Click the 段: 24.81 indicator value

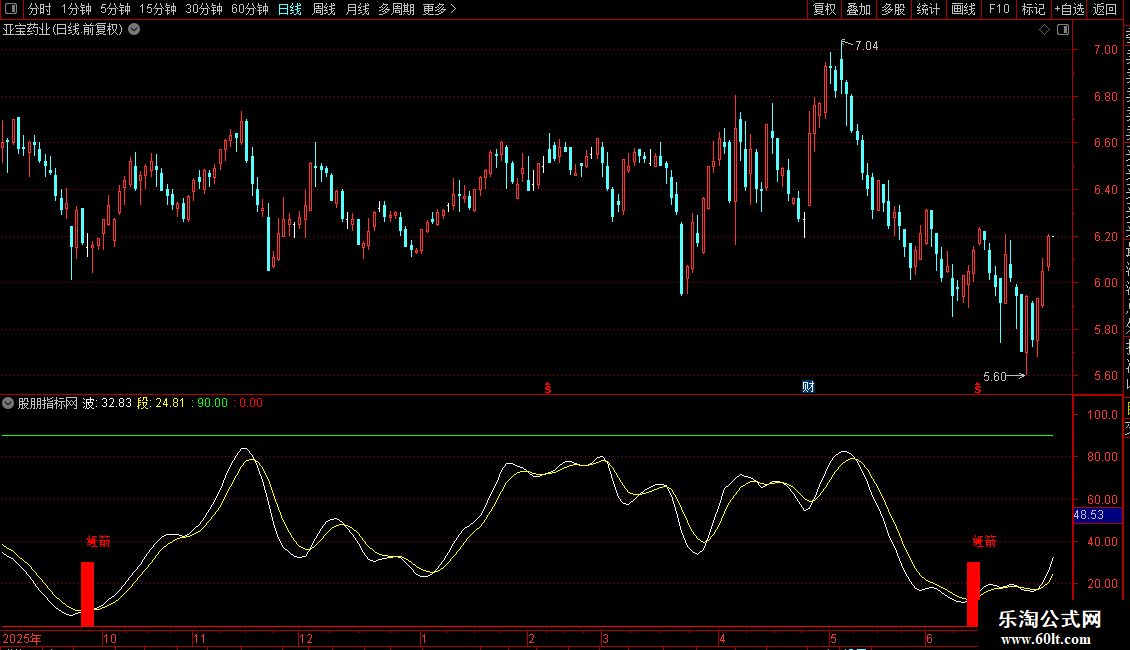click(x=161, y=404)
